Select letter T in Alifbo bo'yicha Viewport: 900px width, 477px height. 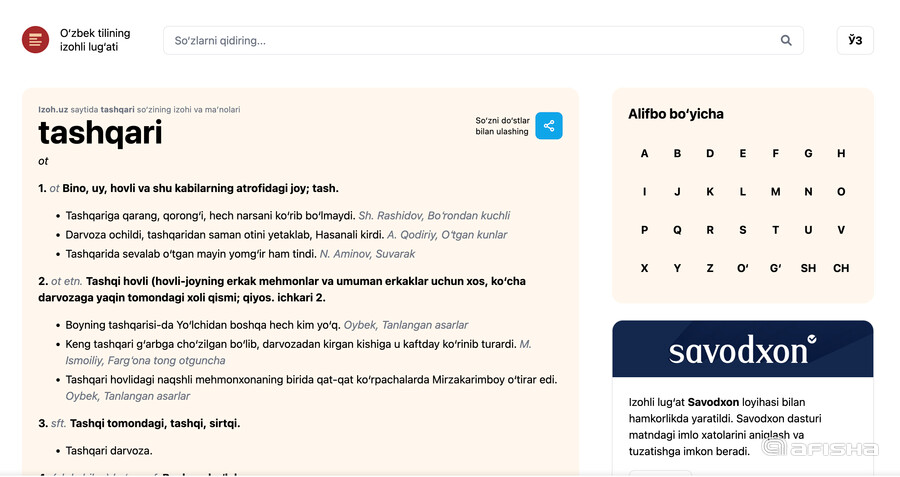[775, 230]
